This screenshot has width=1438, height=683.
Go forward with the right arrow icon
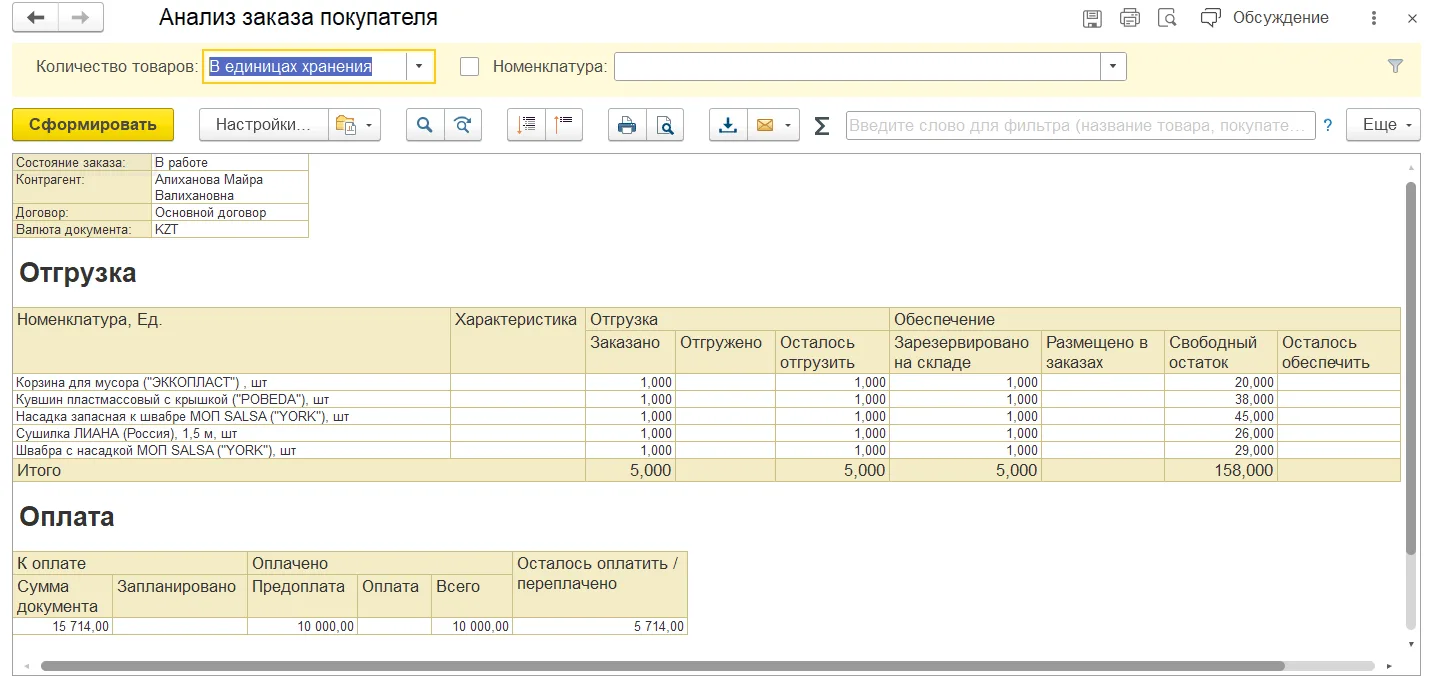82,18
